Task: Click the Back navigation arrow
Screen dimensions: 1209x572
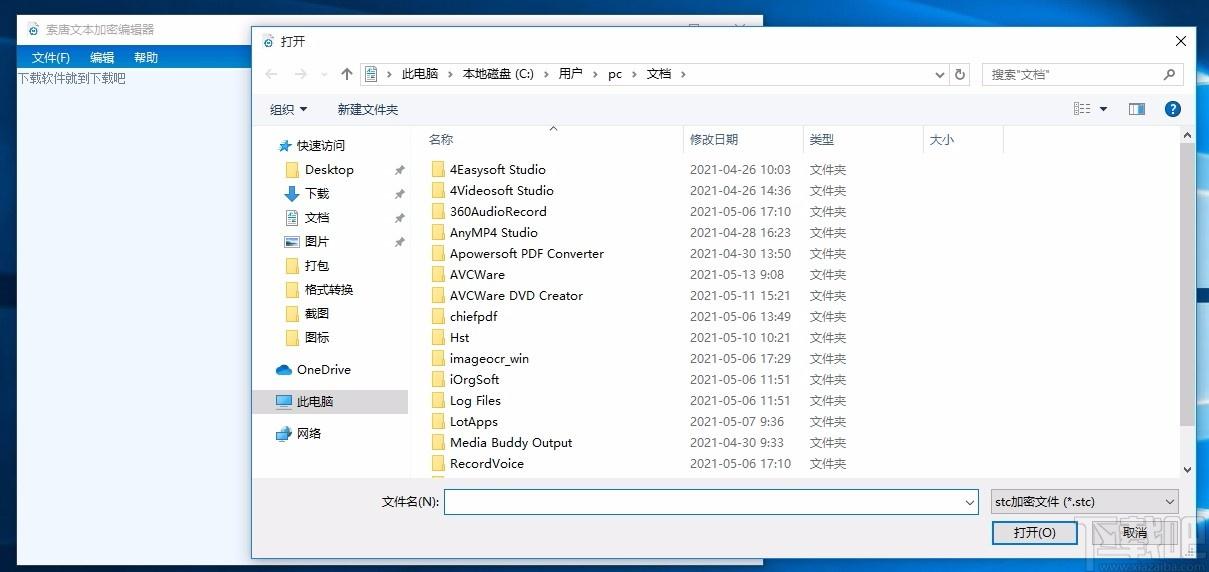Action: [271, 74]
